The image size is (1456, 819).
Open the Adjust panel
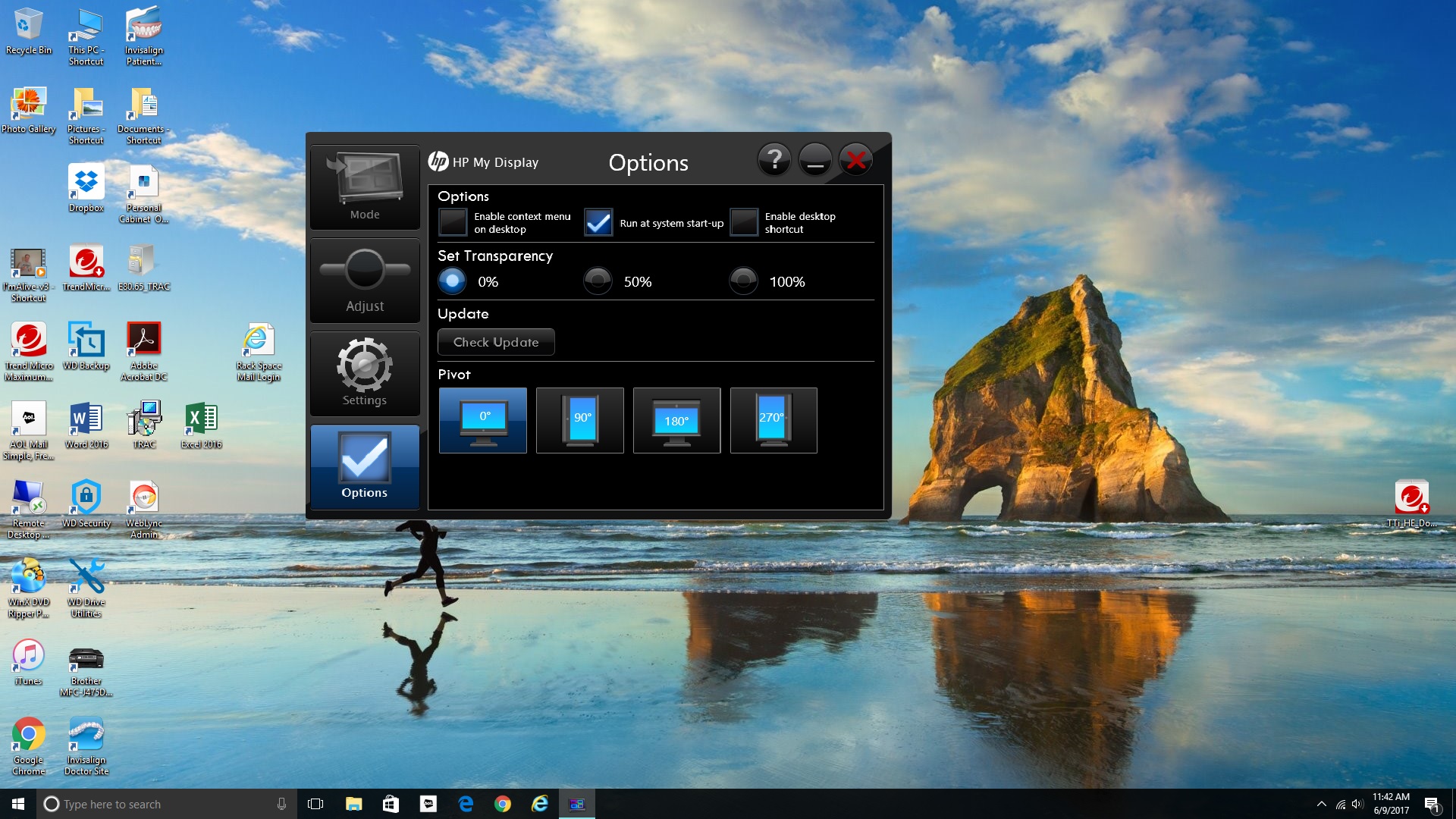pos(365,281)
